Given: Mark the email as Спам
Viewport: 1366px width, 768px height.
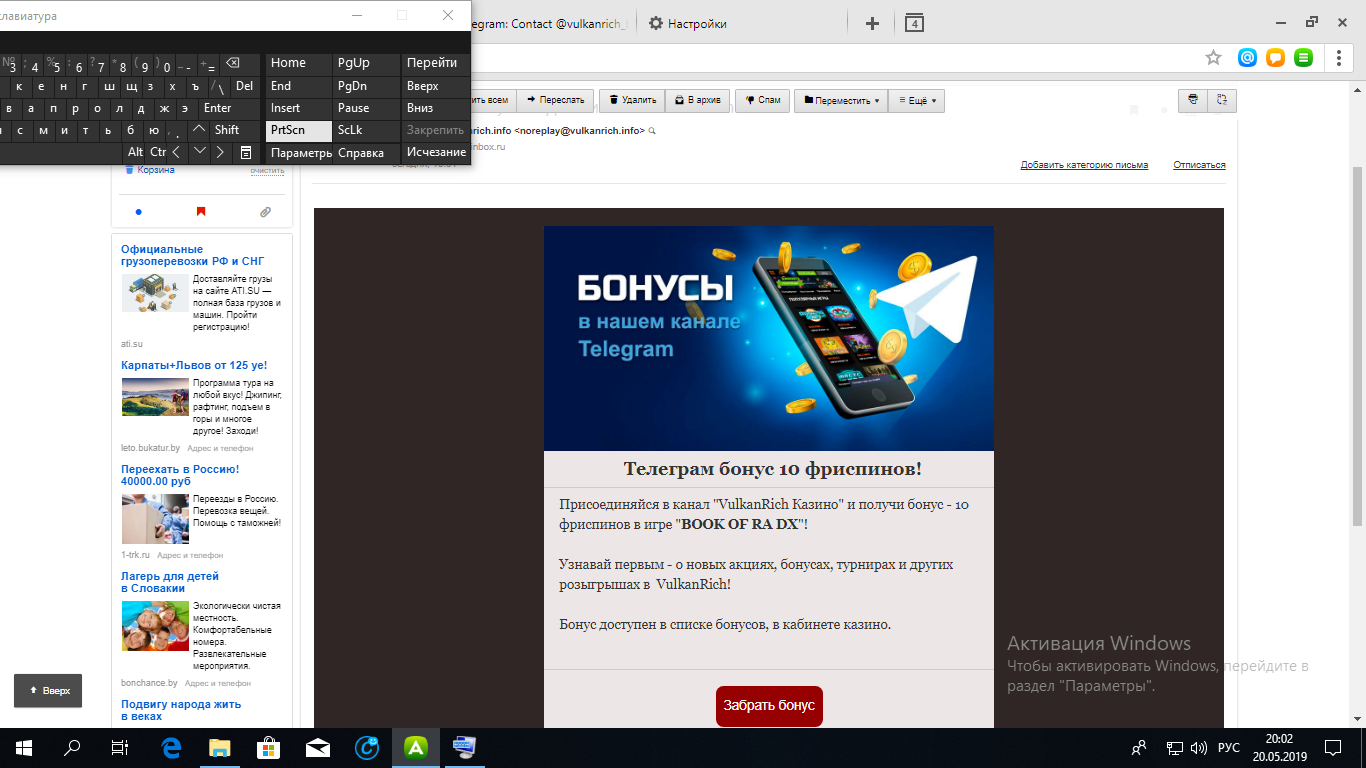Looking at the screenshot, I should [x=763, y=100].
